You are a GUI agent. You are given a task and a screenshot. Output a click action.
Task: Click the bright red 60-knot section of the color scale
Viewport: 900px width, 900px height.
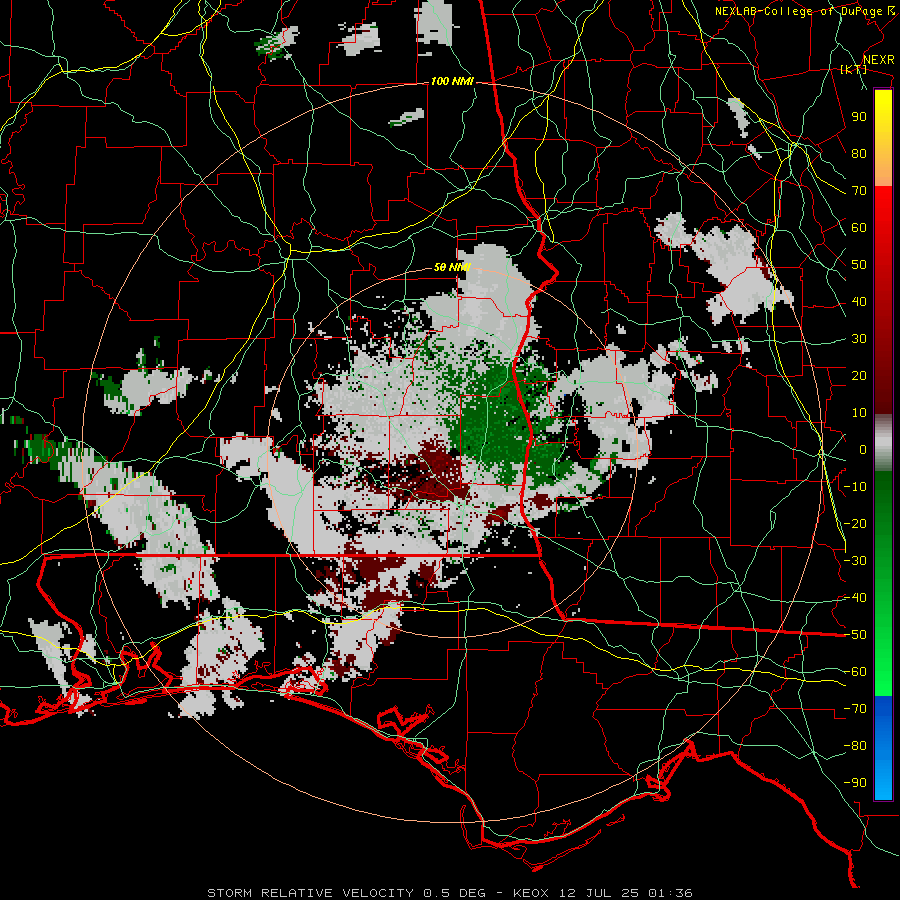click(x=883, y=228)
